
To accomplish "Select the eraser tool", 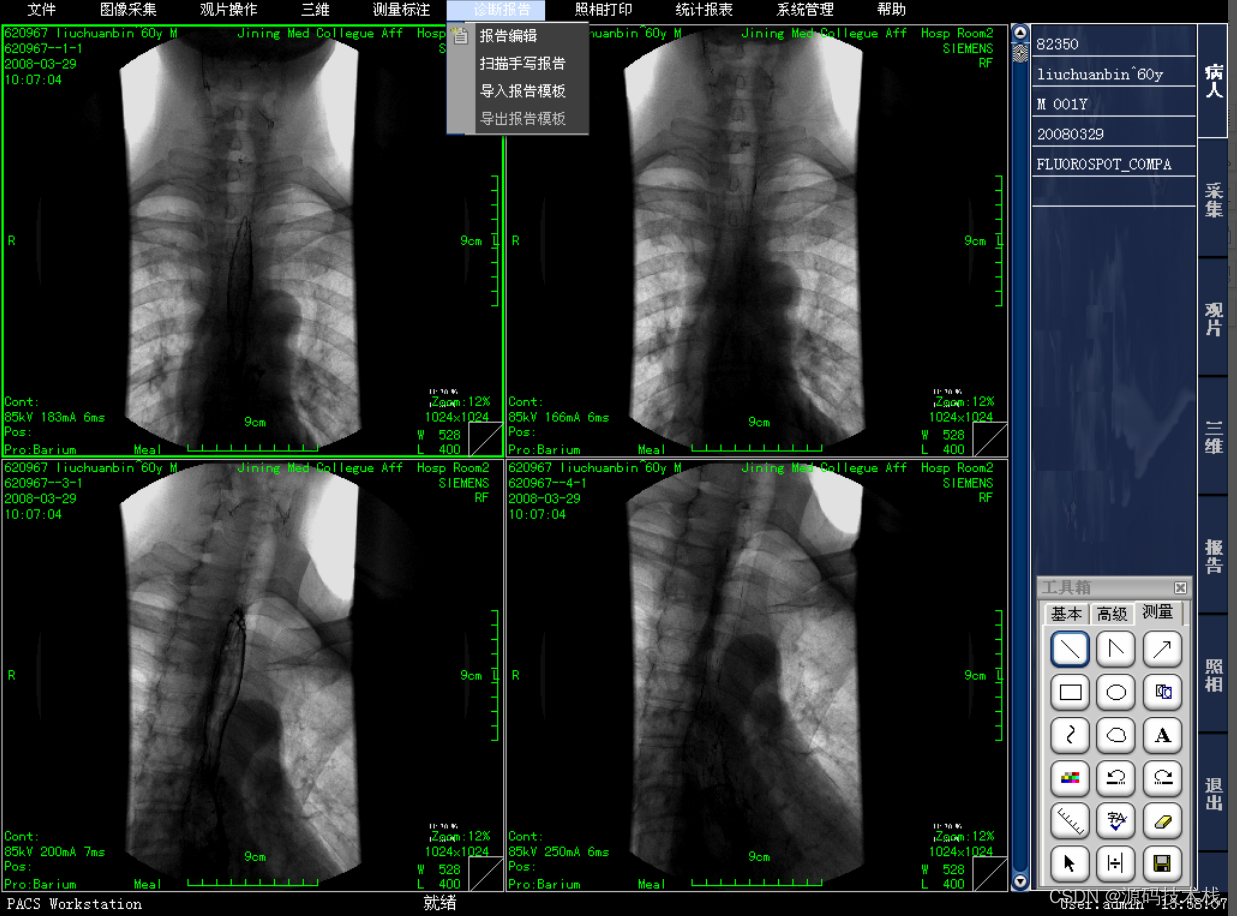I will point(1162,820).
